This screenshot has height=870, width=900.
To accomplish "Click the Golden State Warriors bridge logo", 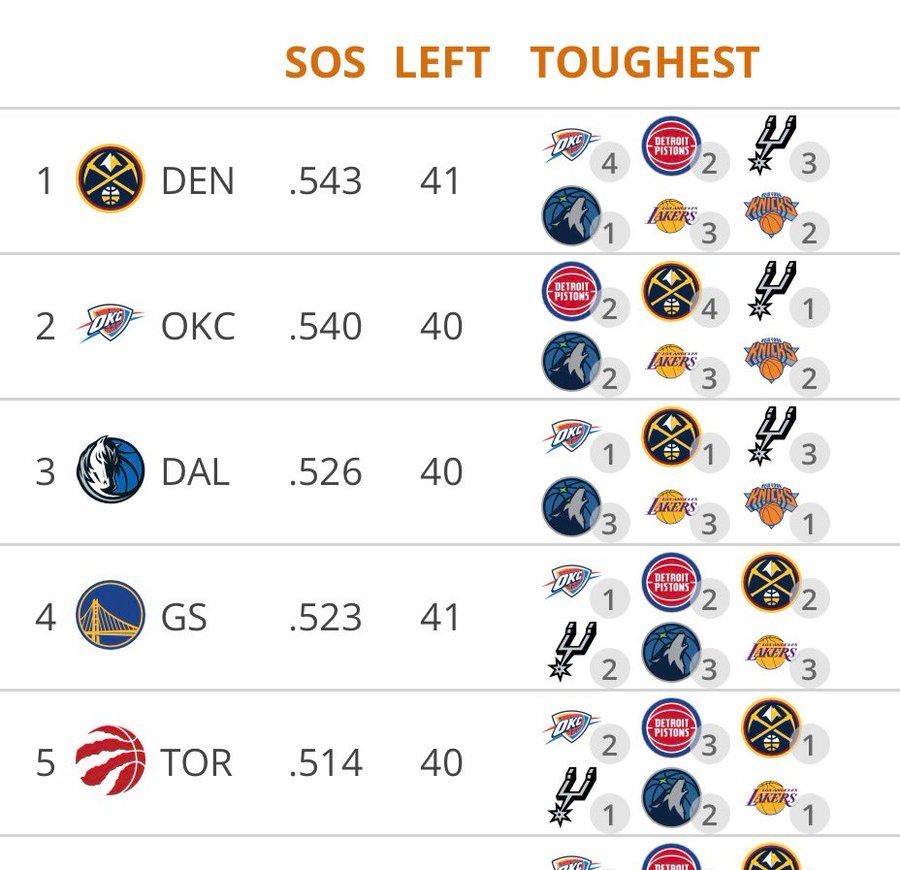I will coord(111,616).
